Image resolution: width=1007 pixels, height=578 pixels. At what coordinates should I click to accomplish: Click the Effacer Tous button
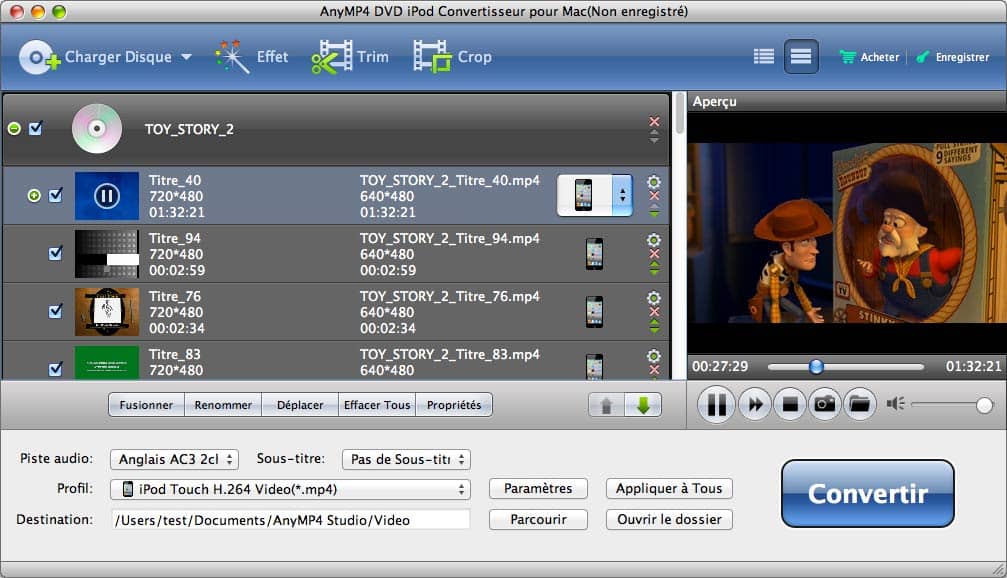tap(377, 405)
